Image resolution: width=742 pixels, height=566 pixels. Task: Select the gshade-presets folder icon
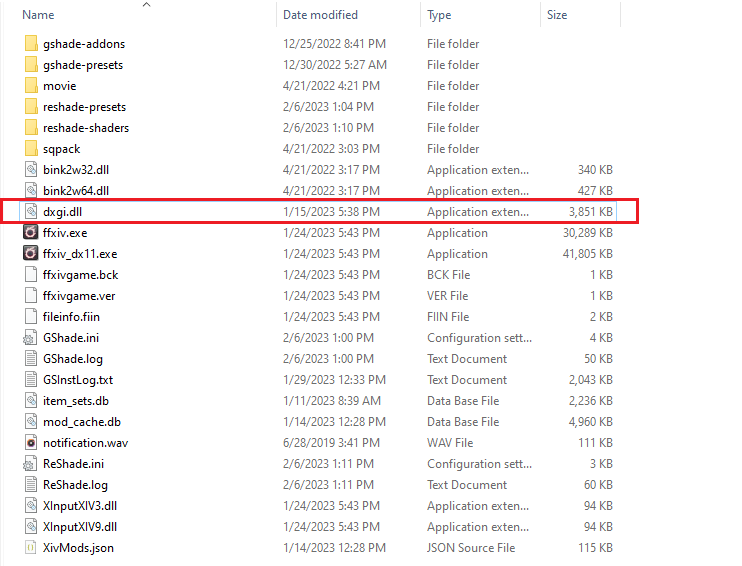pyautogui.click(x=31, y=64)
